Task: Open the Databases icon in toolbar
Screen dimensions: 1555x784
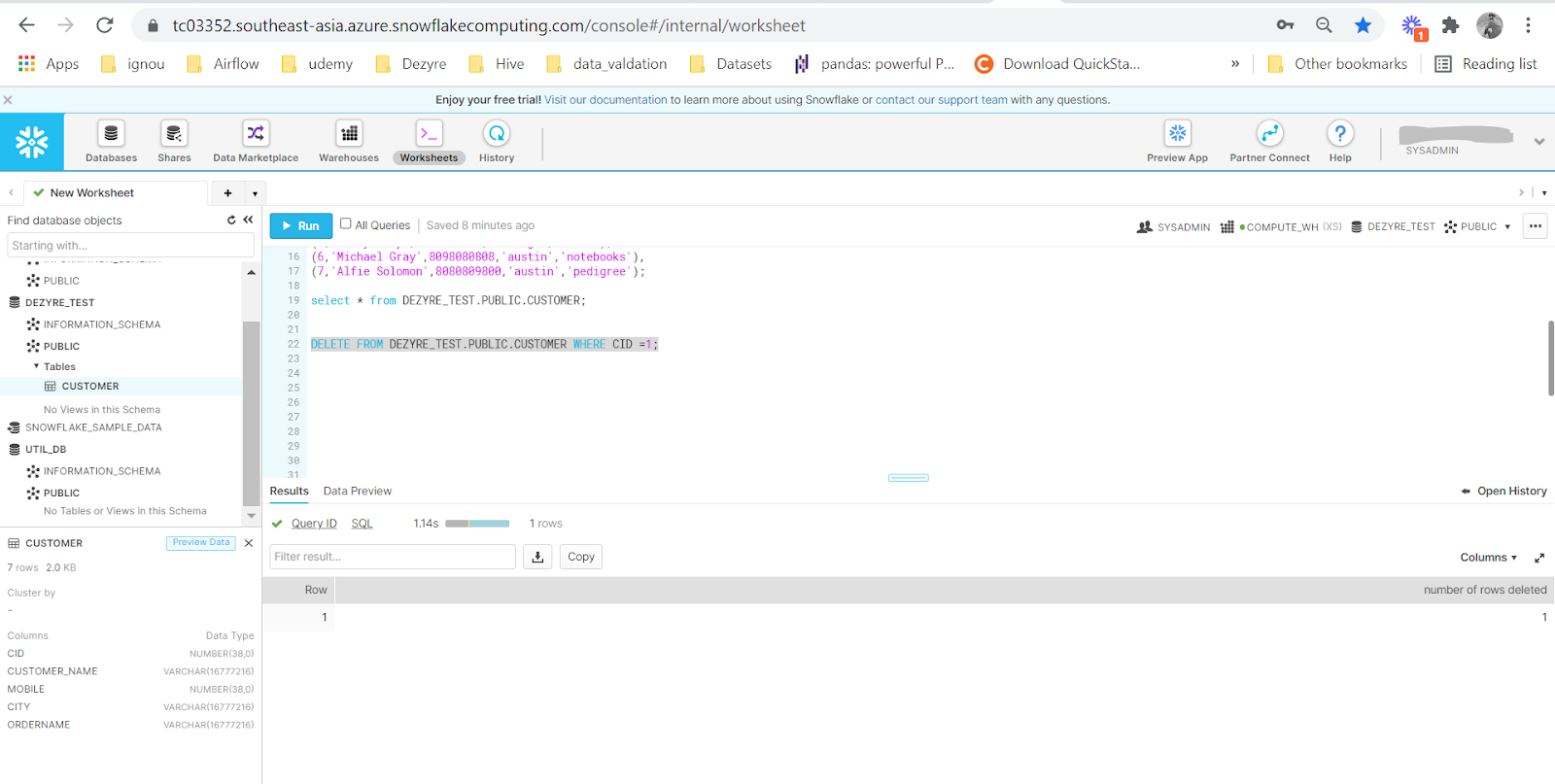Action: pyautogui.click(x=111, y=134)
